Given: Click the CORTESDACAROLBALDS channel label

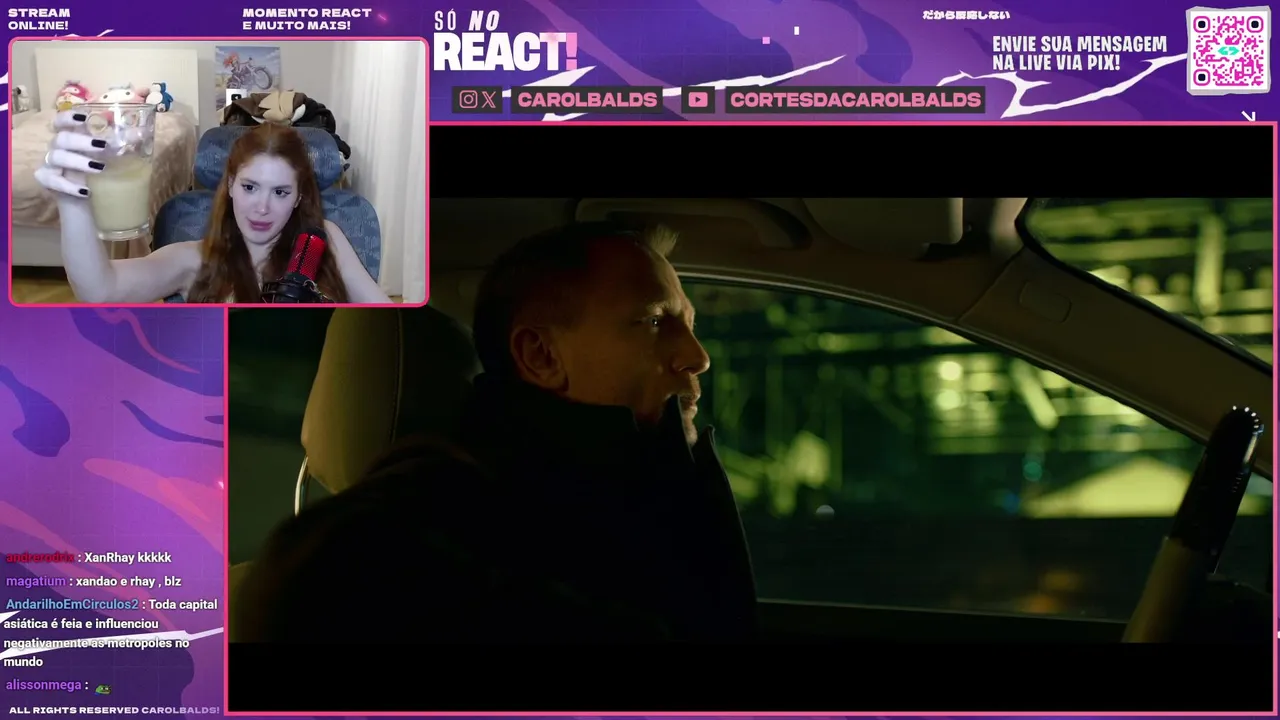Looking at the screenshot, I should click(x=855, y=100).
